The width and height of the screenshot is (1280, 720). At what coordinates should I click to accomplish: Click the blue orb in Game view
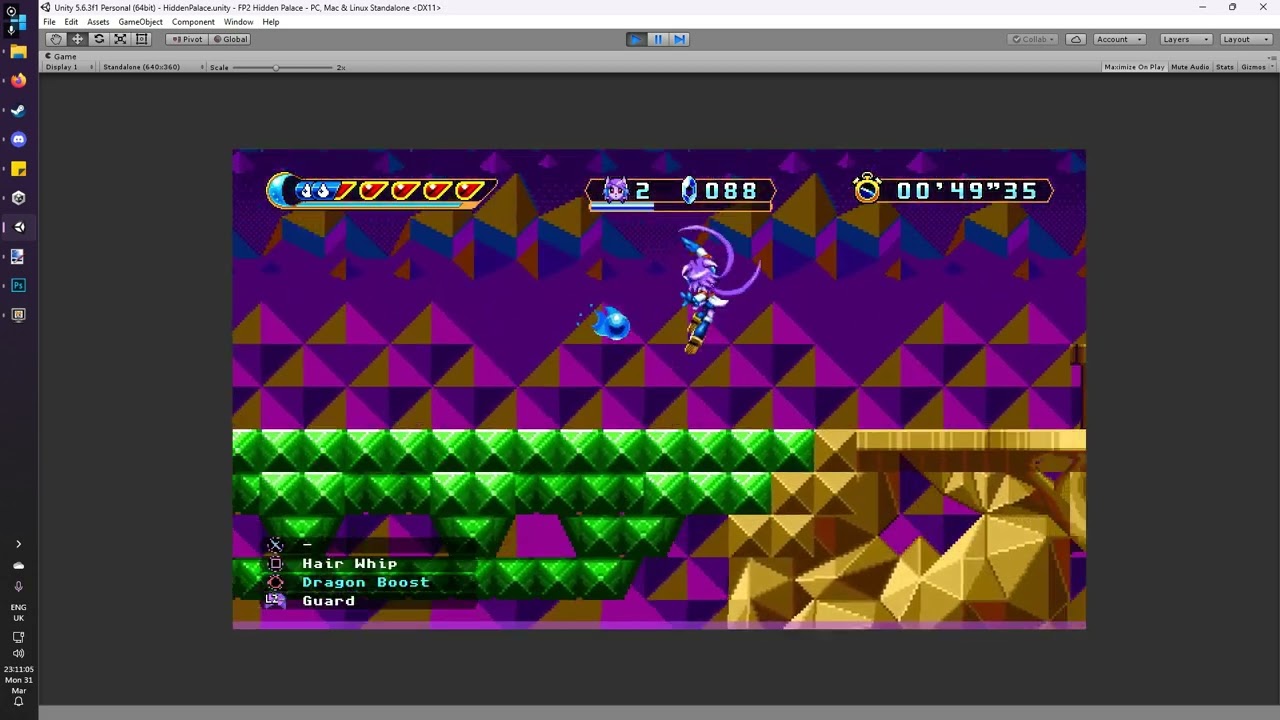point(609,323)
